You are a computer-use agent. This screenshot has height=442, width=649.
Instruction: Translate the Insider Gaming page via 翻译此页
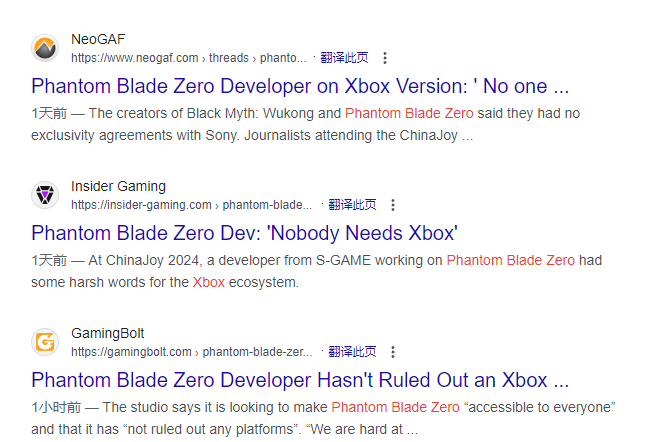click(352, 204)
